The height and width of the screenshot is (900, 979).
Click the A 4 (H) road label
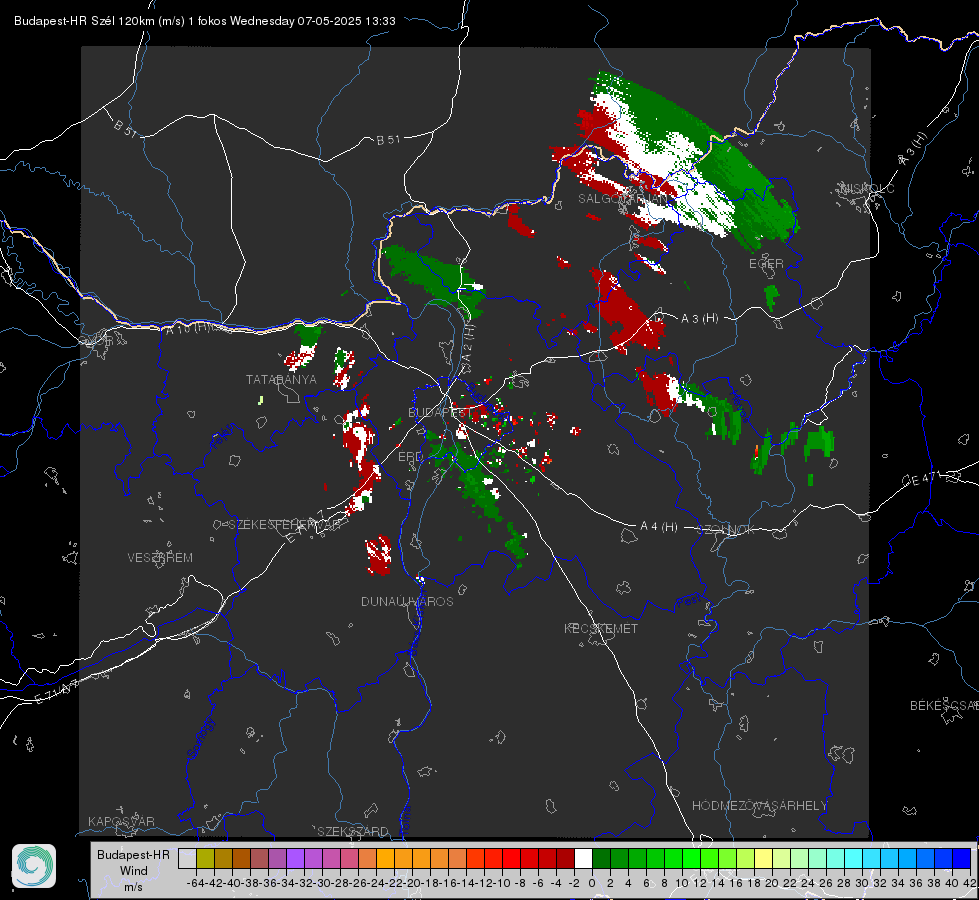[x=659, y=527]
